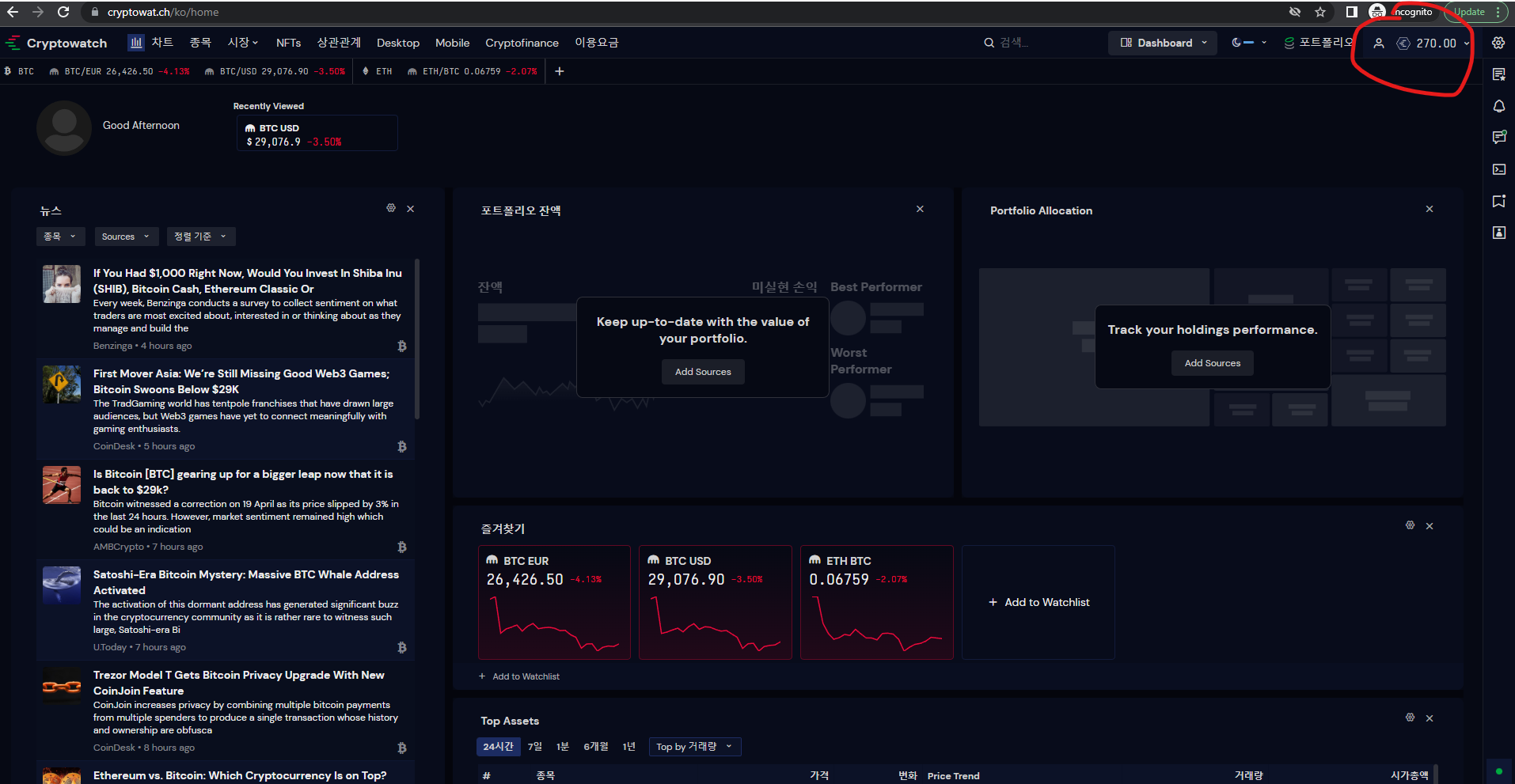Open the Cryptofinance menu item

click(522, 43)
